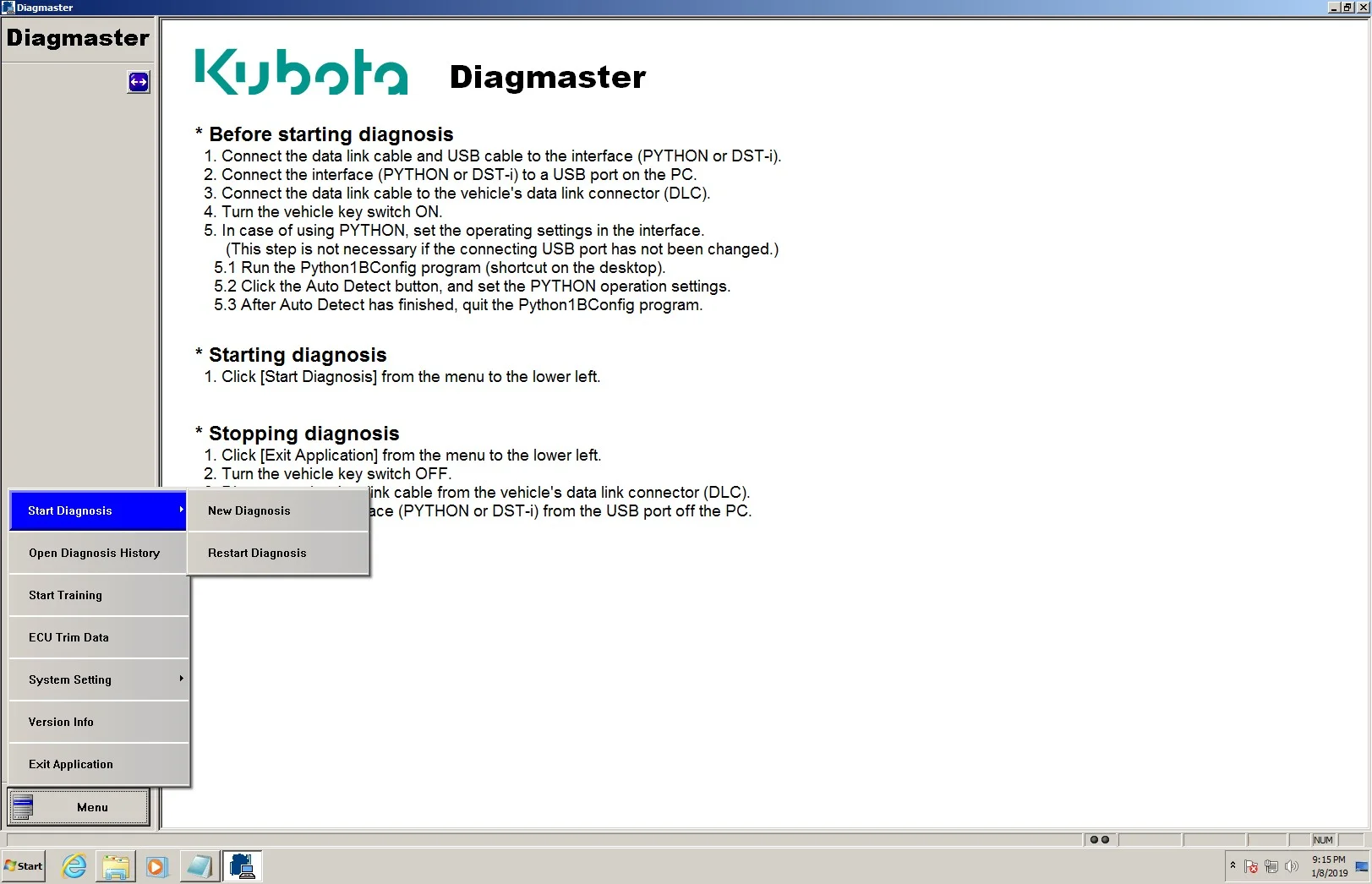Image resolution: width=1372 pixels, height=884 pixels.
Task: Open the Windows Start button
Action: tap(23, 866)
